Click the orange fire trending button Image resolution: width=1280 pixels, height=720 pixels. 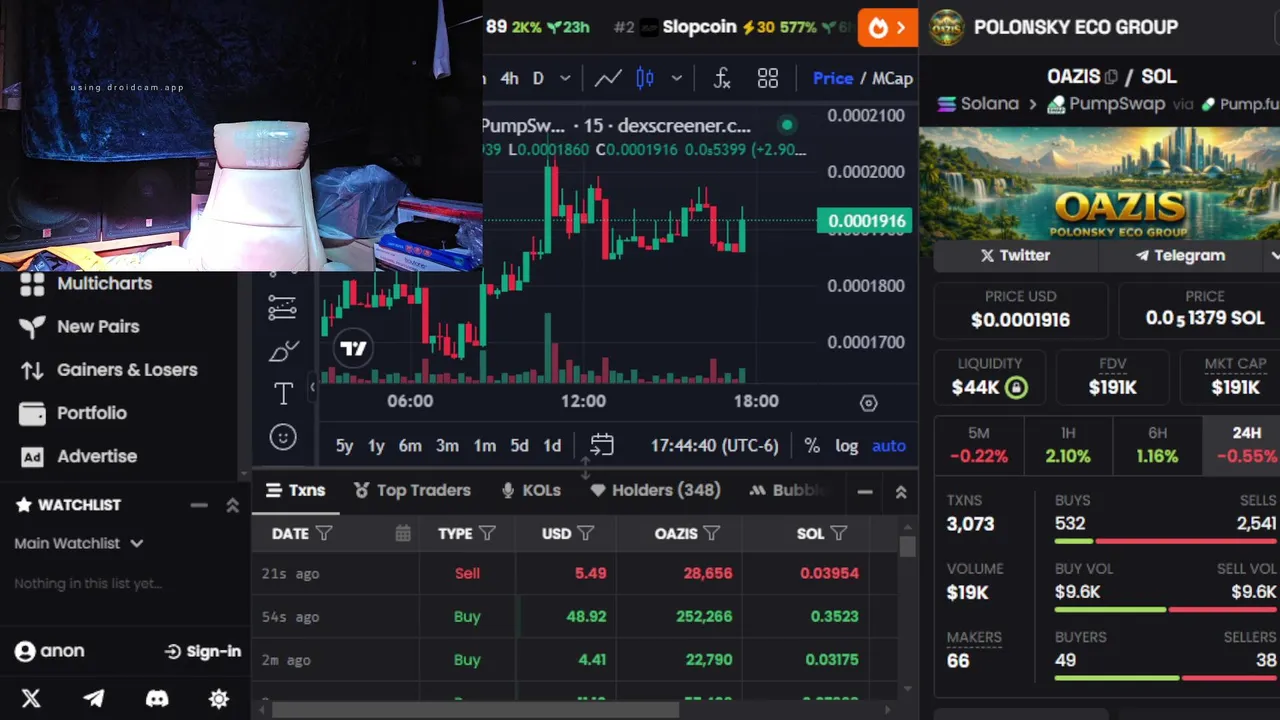point(888,28)
